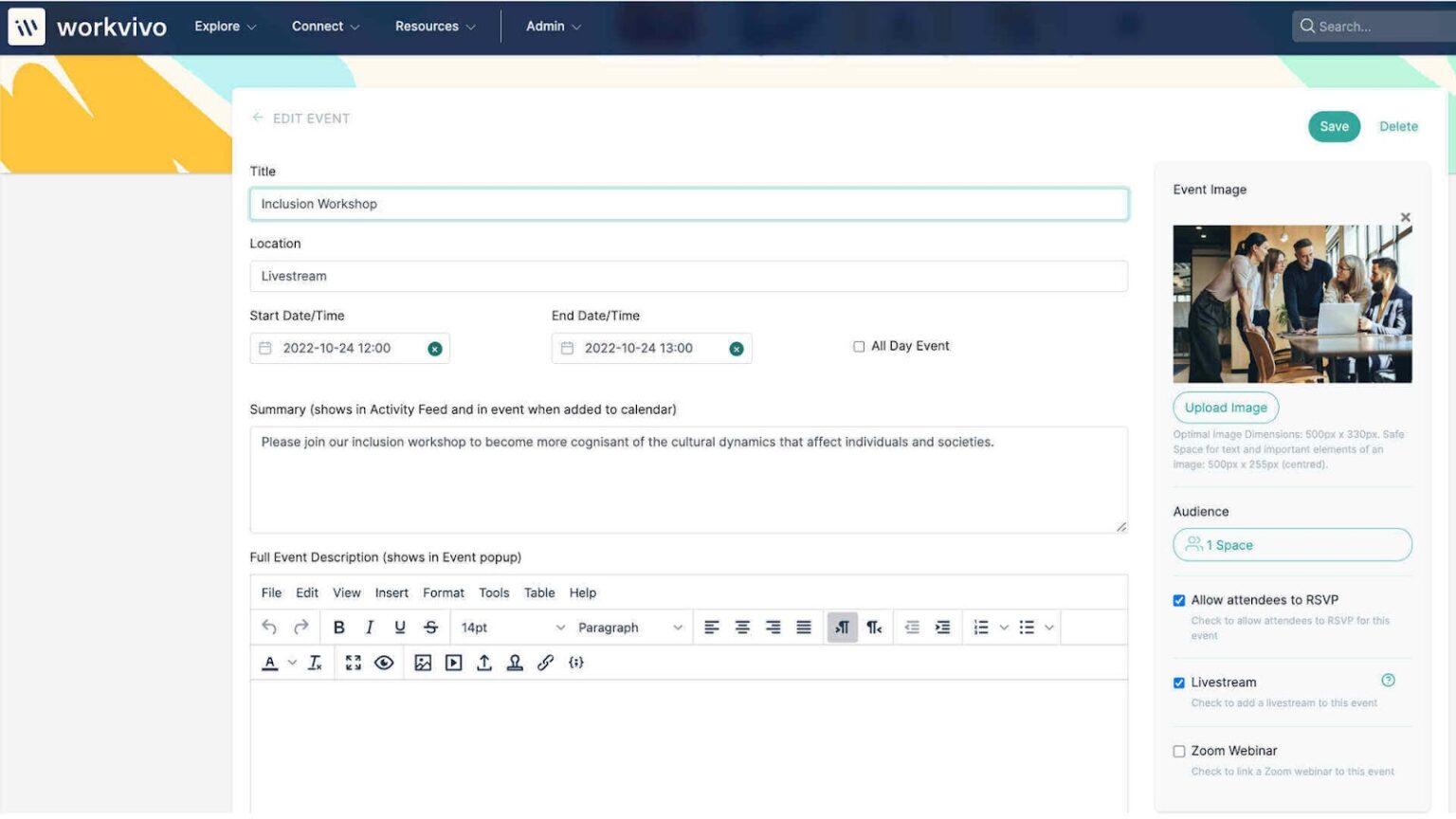Screen dimensions: 1456x819
Task: Disable the Allow attendees to RSVP checkbox
Action: coord(1178,600)
